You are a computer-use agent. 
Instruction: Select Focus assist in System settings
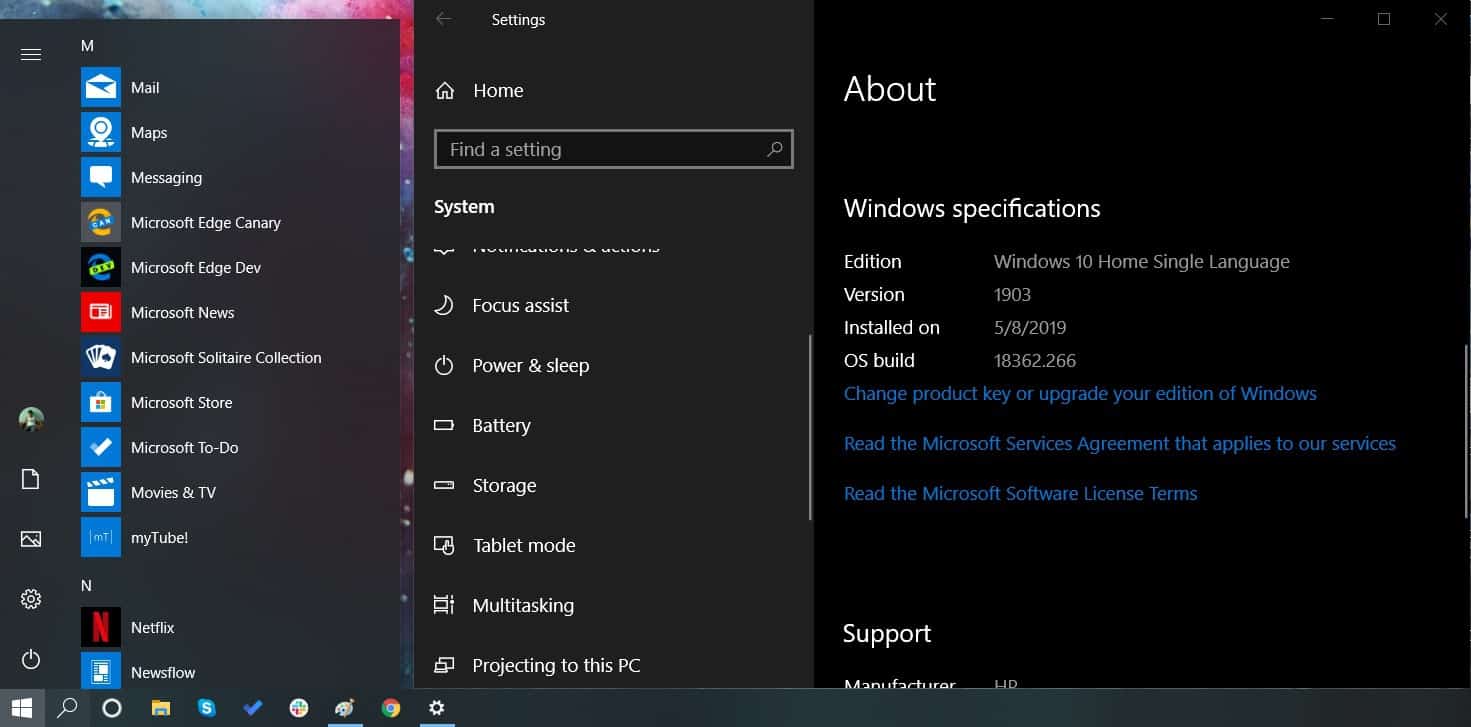[520, 306]
